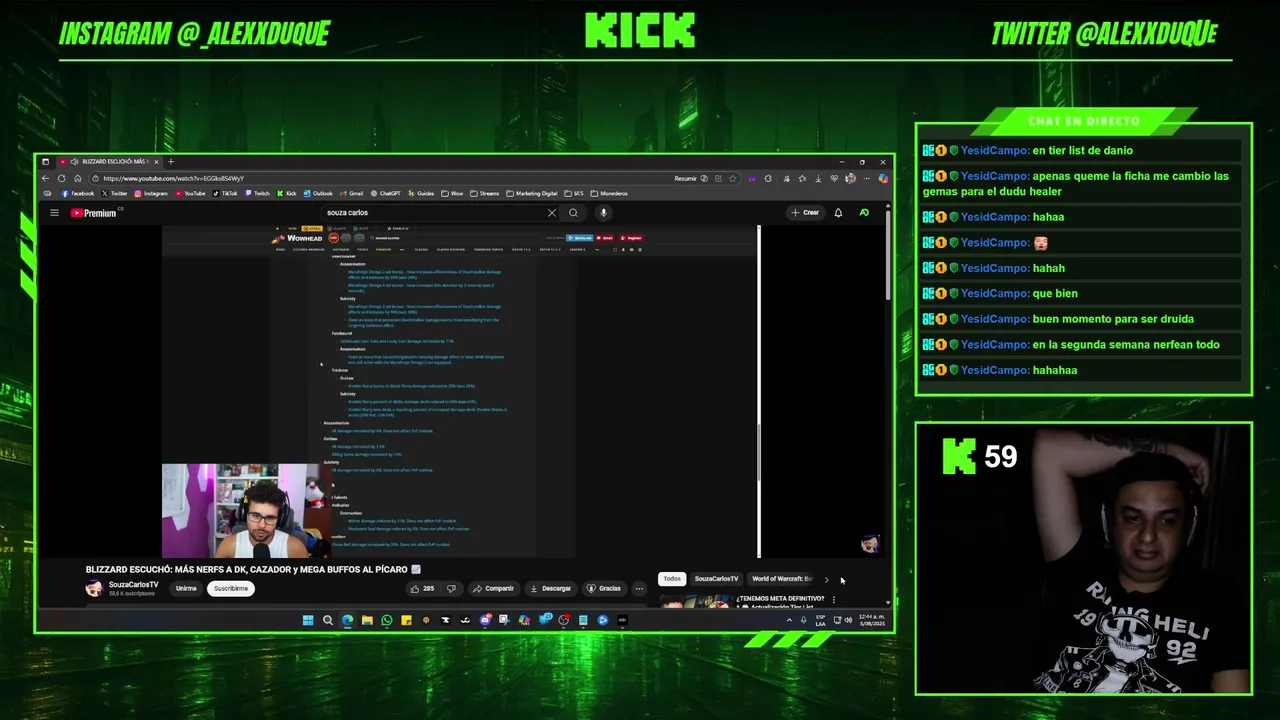Open the video more-actions three dots
1280x720 pixels.
coord(639,588)
